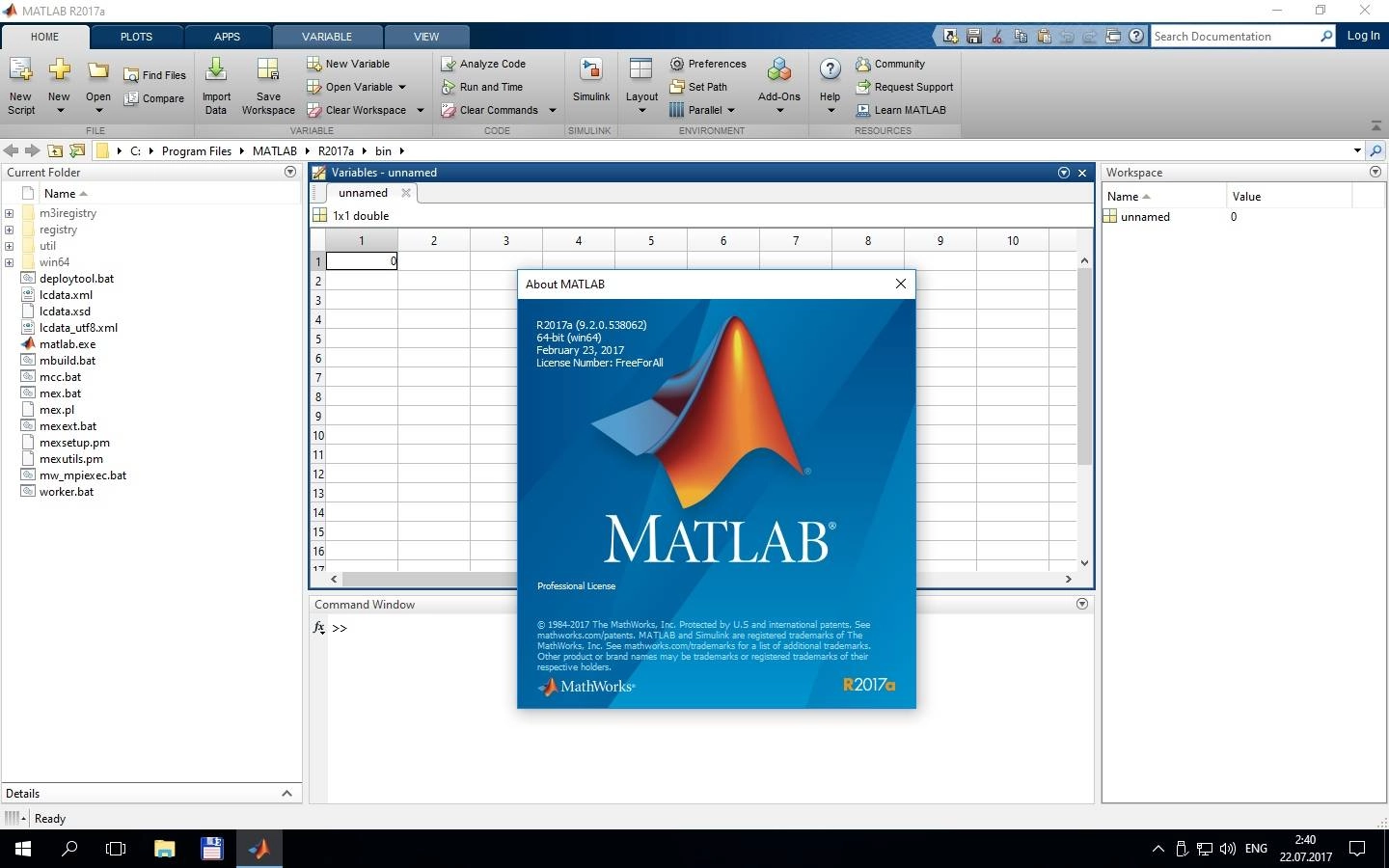
Task: Open MATLAB Preferences
Action: click(708, 64)
